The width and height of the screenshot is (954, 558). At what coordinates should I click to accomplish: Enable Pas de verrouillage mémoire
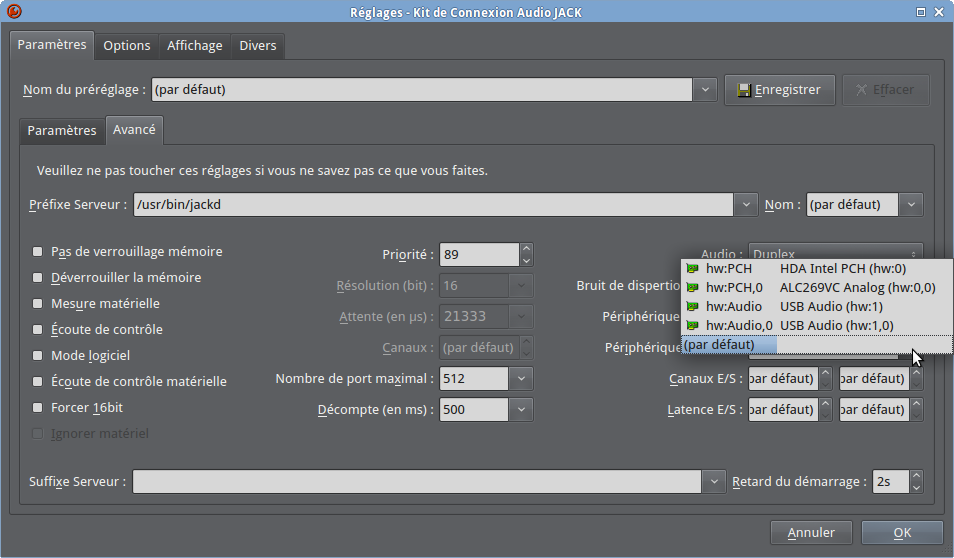point(38,251)
